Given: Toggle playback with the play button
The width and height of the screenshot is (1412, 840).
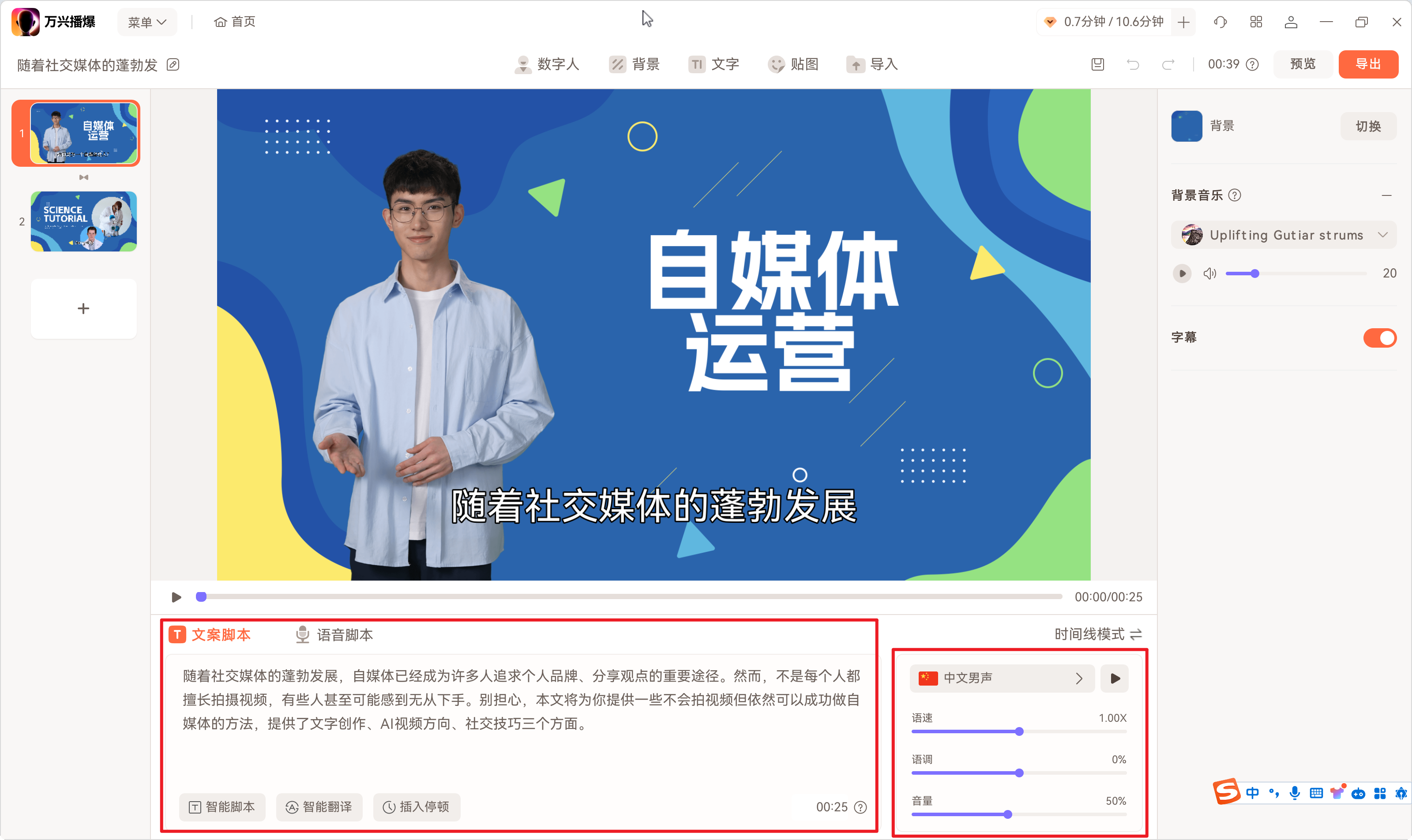Looking at the screenshot, I should coord(175,596).
